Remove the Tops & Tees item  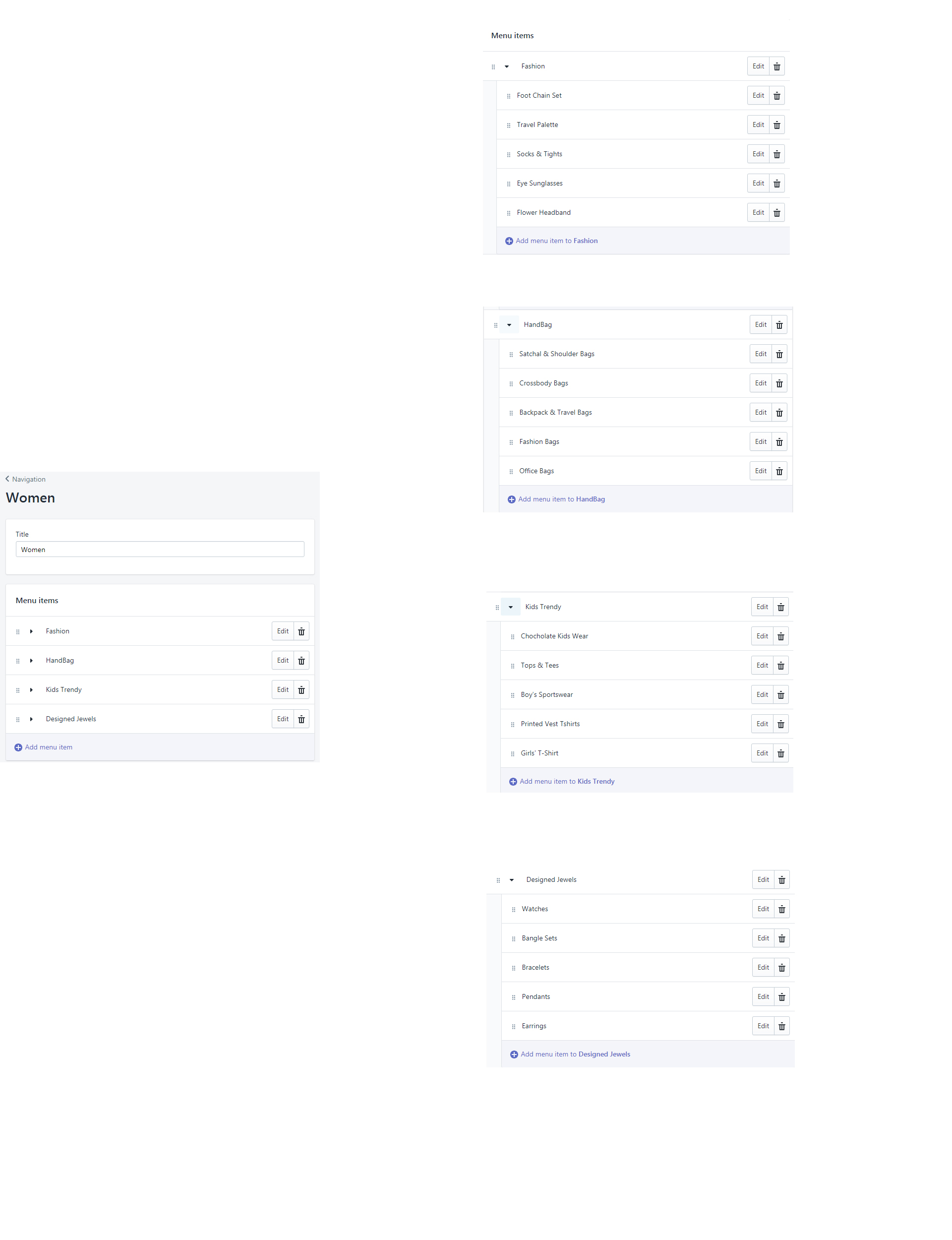pyautogui.click(x=780, y=666)
